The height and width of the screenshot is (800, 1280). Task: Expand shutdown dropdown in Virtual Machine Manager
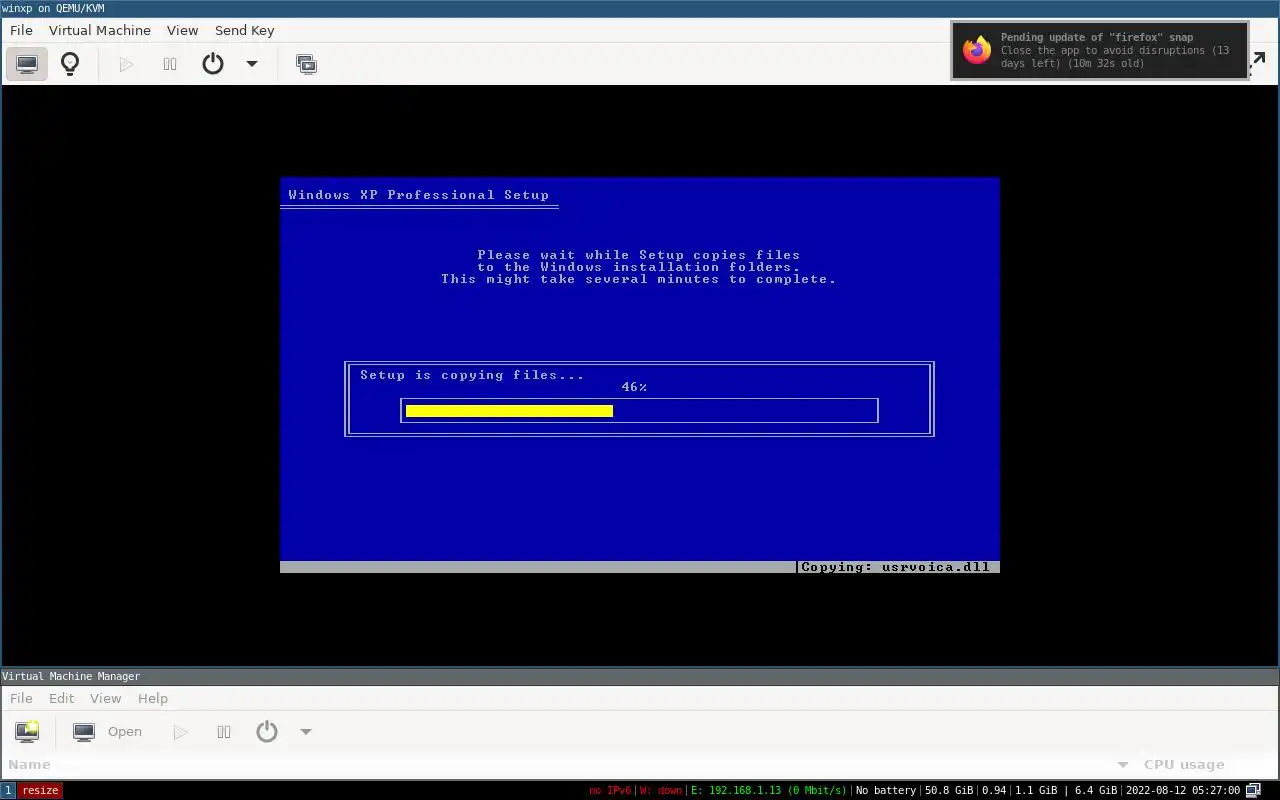[306, 732]
